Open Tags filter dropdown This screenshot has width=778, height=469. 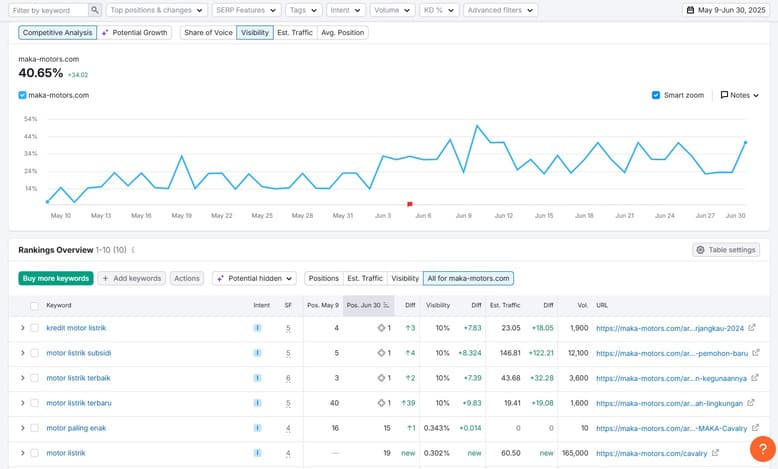point(304,10)
